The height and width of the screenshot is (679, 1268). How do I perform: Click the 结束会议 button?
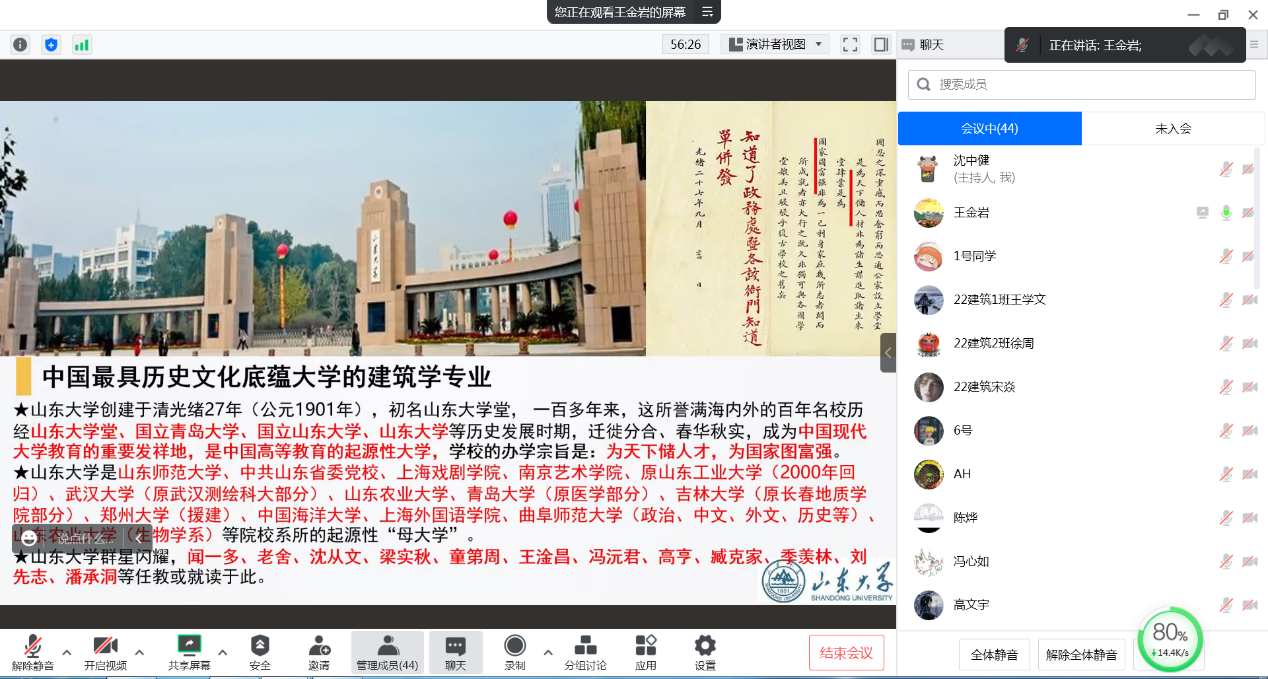846,653
